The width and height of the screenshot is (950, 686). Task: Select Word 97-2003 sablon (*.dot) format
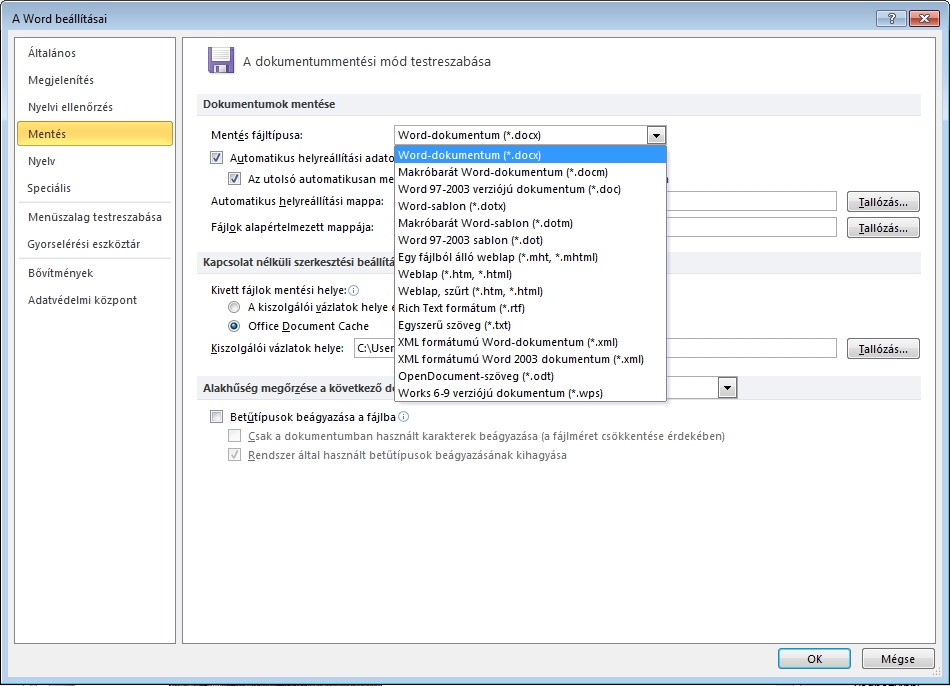(x=530, y=240)
